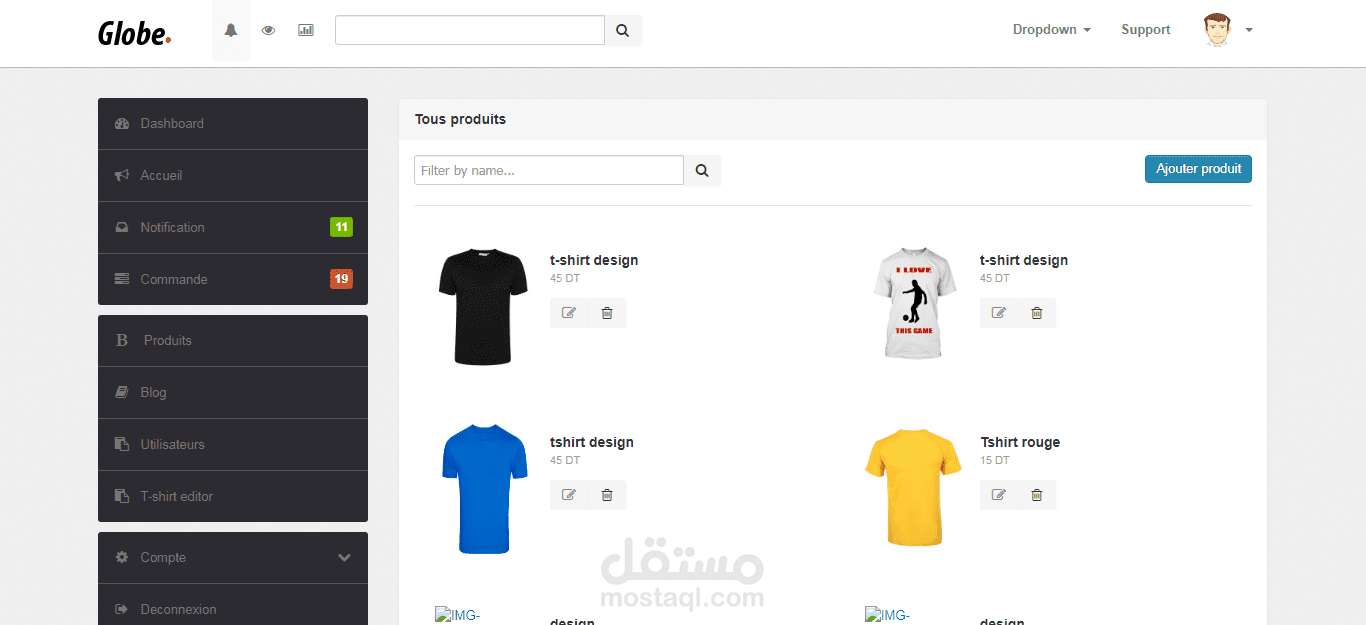Open the yellow Tshirt rouge thumbnail
Viewport: 1366px width, 625px height.
(x=913, y=488)
